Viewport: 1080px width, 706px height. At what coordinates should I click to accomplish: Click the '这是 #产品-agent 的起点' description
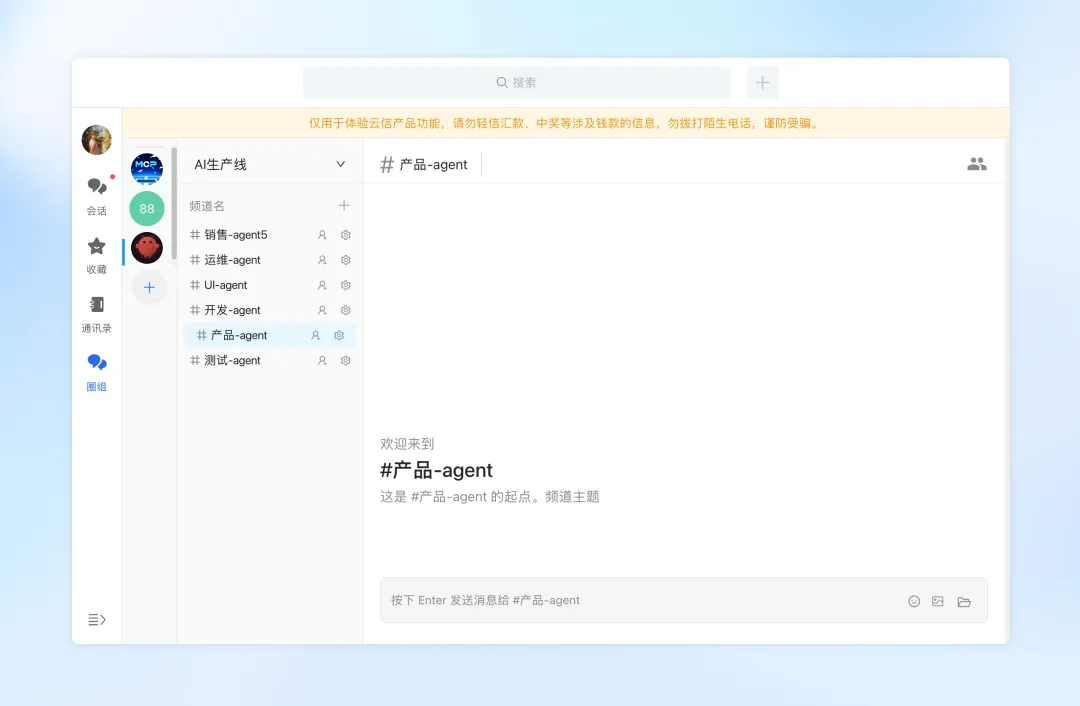coord(490,497)
